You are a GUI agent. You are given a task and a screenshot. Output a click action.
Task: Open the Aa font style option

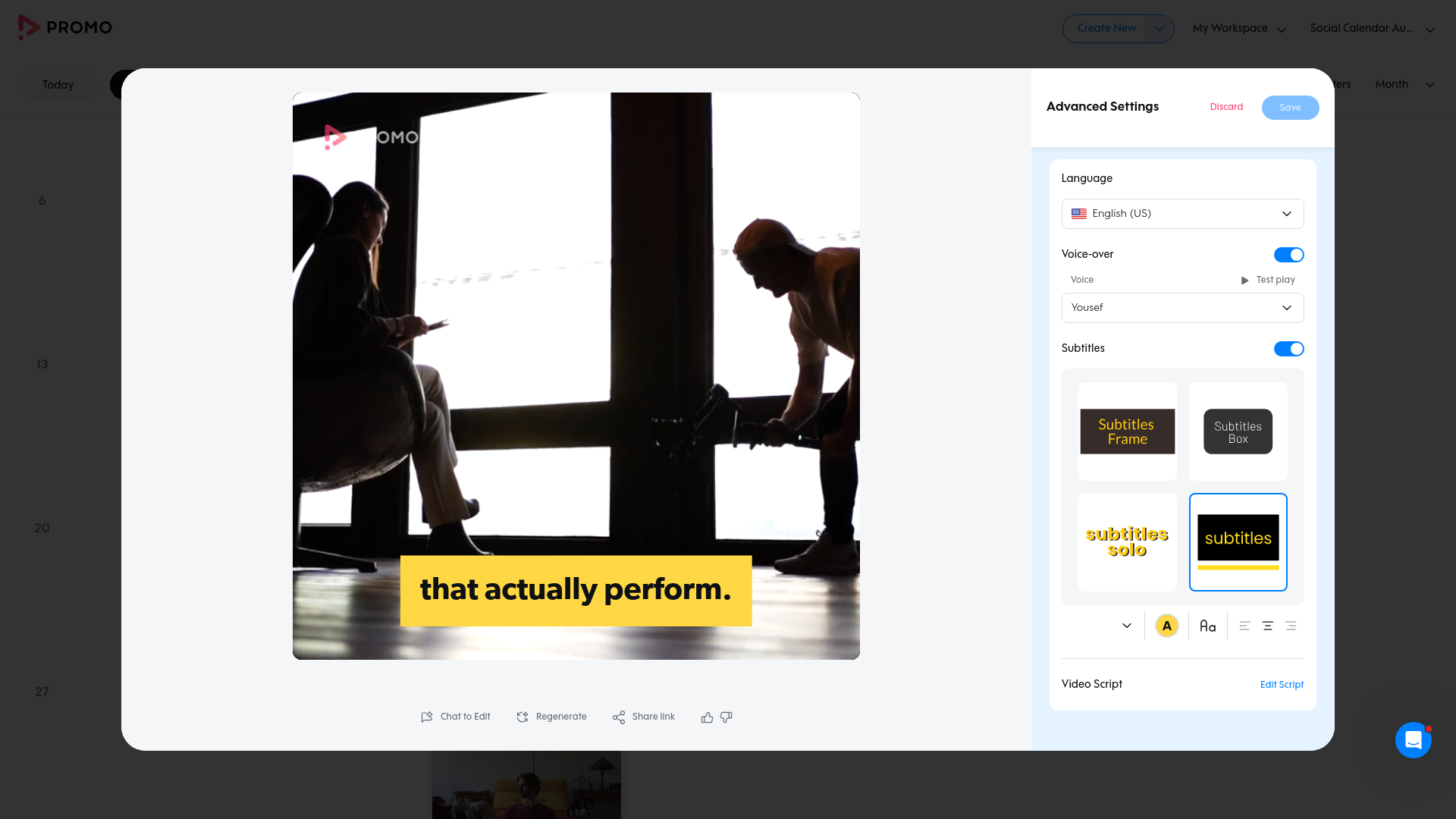(1207, 626)
